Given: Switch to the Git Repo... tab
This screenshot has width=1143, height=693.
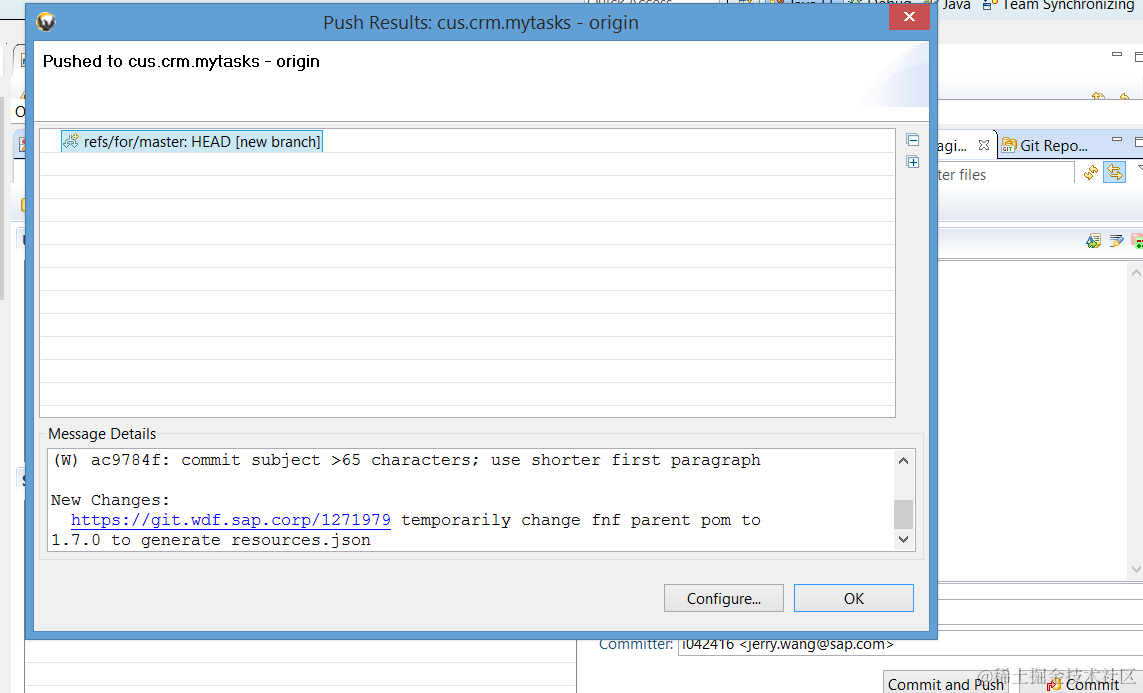Looking at the screenshot, I should coord(1045,146).
